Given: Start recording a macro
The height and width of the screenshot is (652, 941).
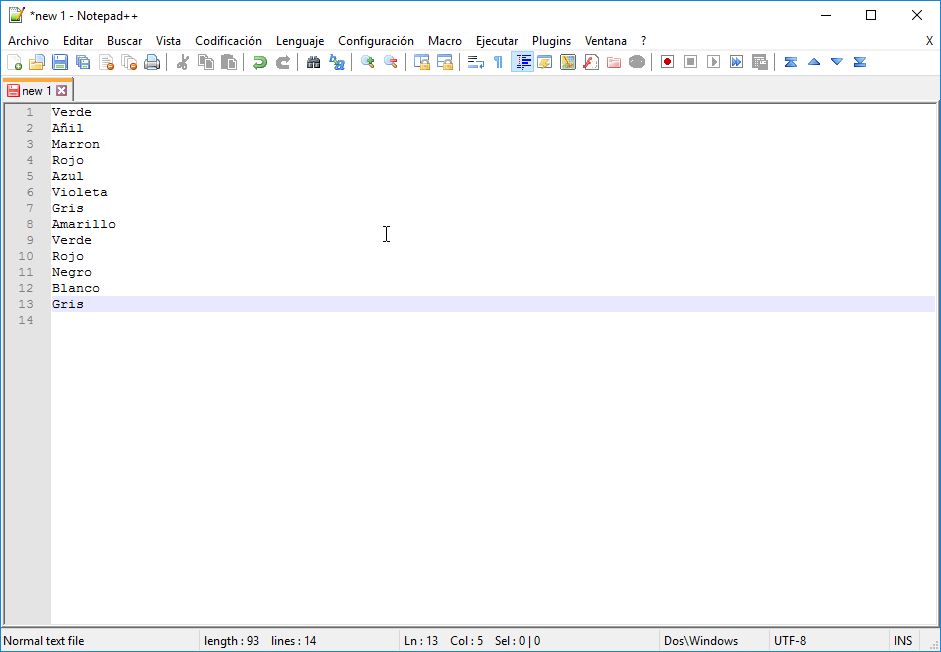Looking at the screenshot, I should click(x=666, y=61).
